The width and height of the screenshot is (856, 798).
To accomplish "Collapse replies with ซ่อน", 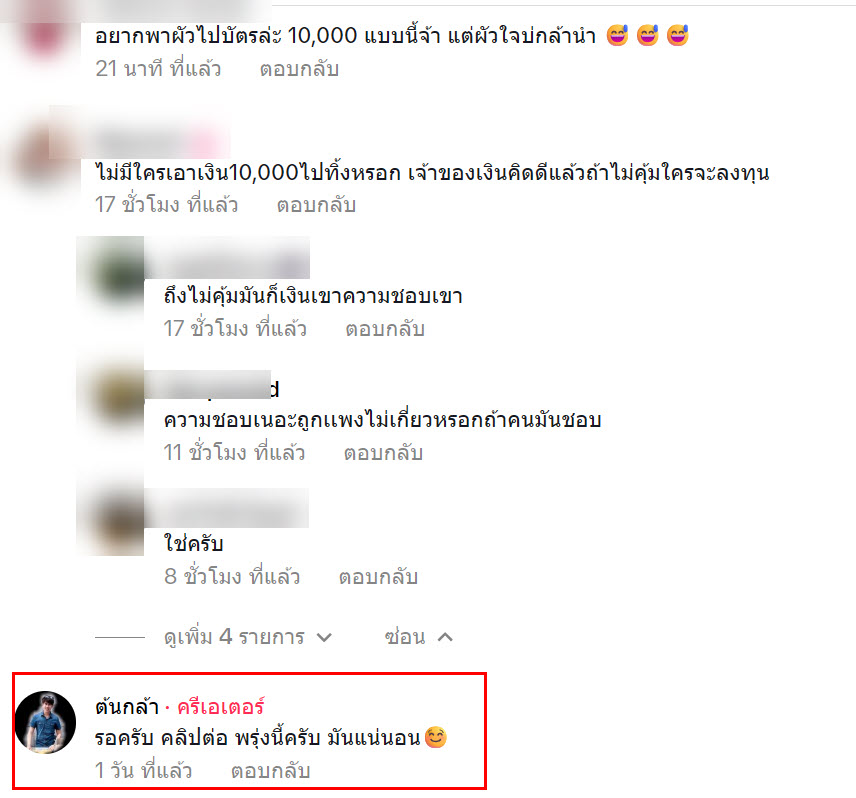I will [x=405, y=637].
